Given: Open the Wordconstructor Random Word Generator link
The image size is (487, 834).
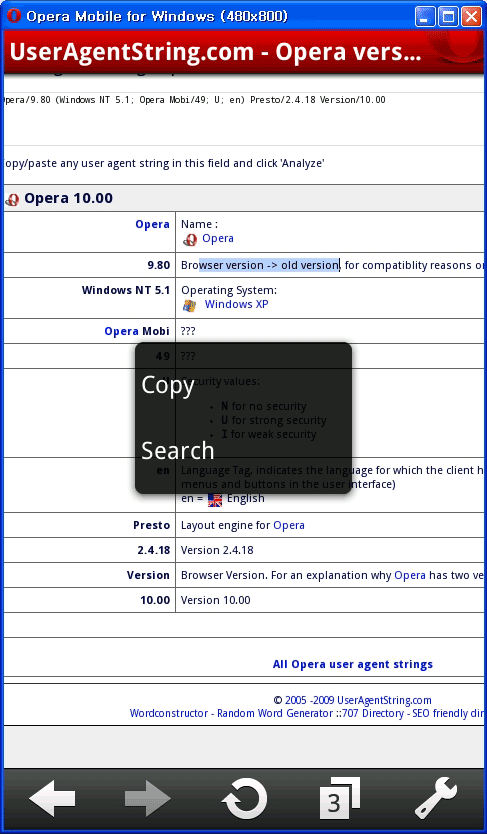Looking at the screenshot, I should (x=231, y=714).
